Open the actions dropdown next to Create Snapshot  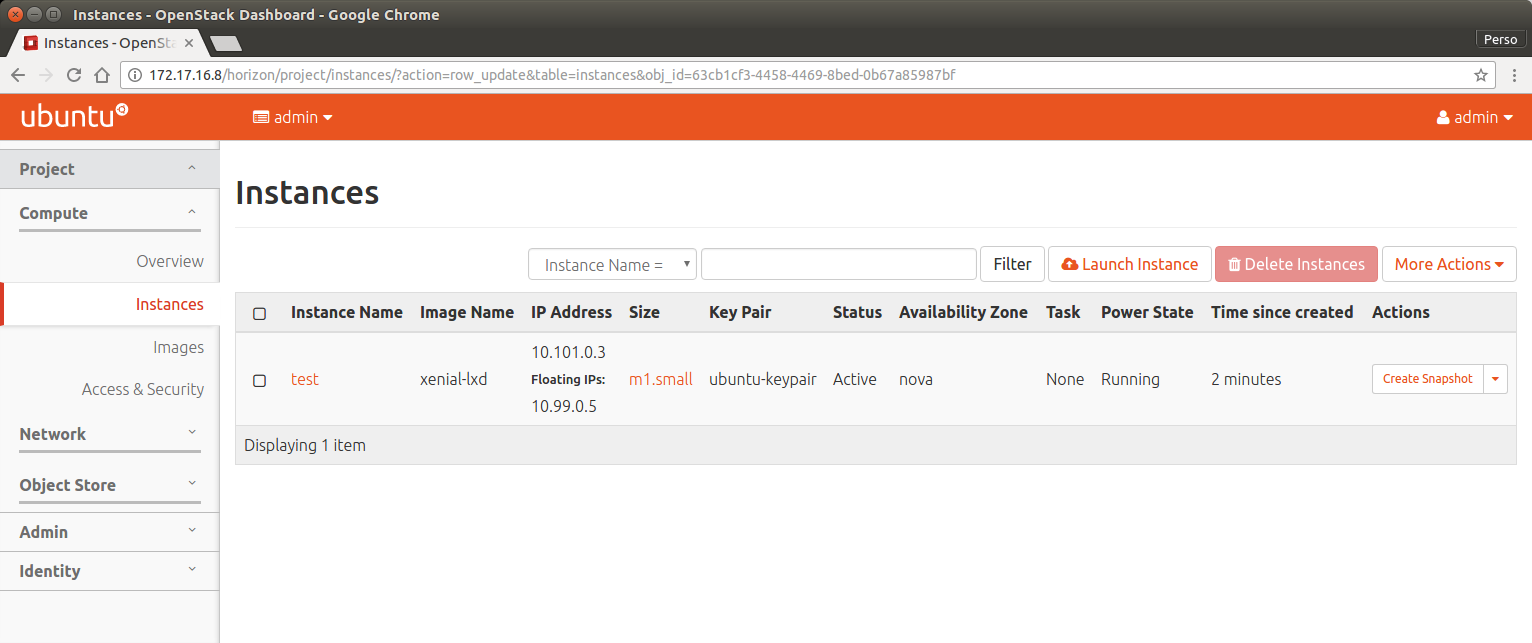pos(1495,379)
